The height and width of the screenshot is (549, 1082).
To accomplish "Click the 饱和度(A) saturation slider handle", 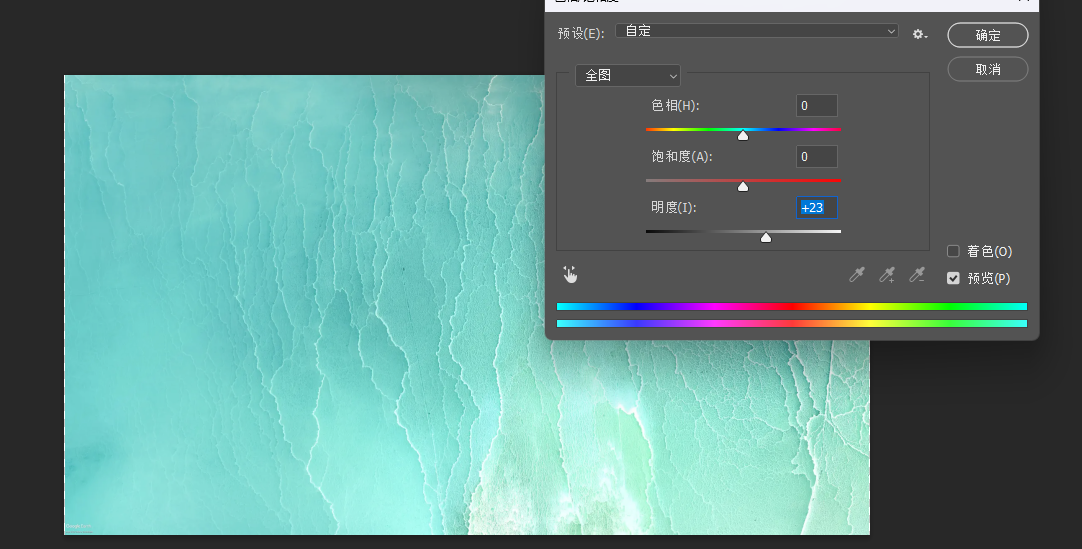I will 742,186.
